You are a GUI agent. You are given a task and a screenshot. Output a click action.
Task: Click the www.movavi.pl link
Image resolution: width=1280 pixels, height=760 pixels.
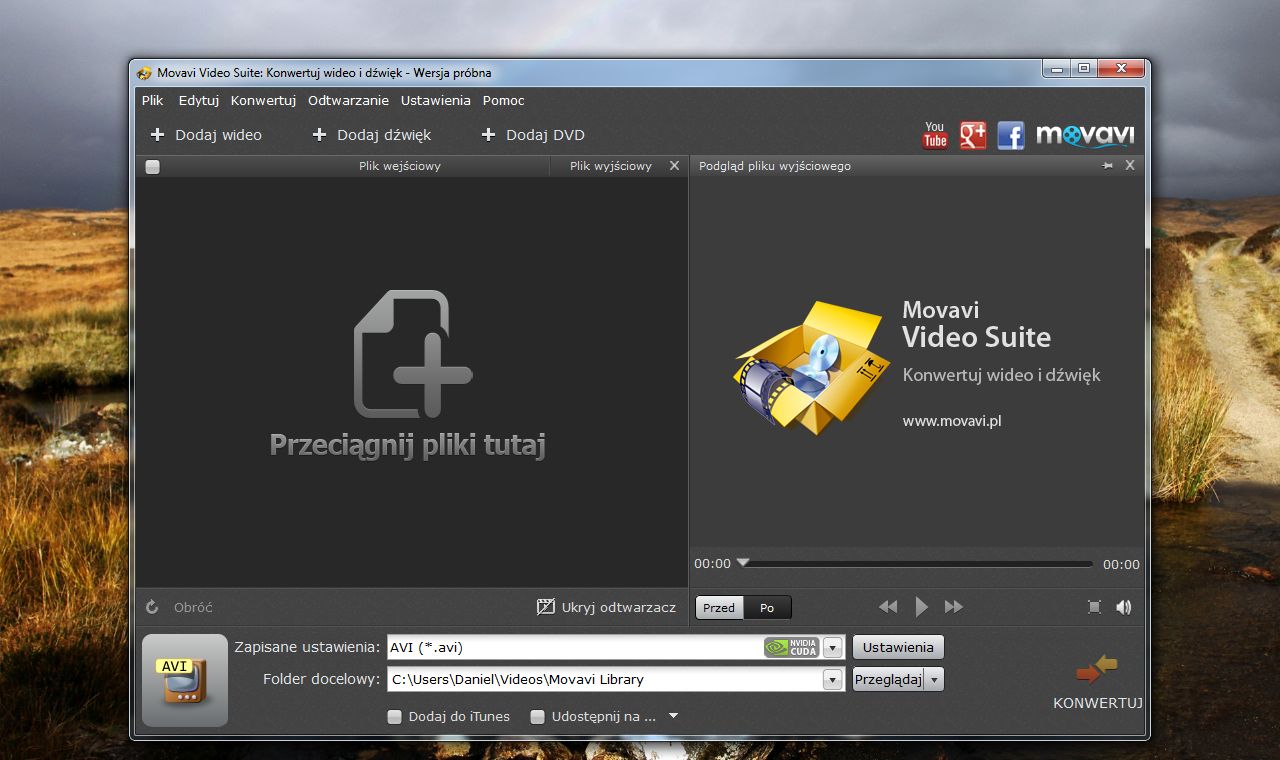pyautogui.click(x=952, y=421)
